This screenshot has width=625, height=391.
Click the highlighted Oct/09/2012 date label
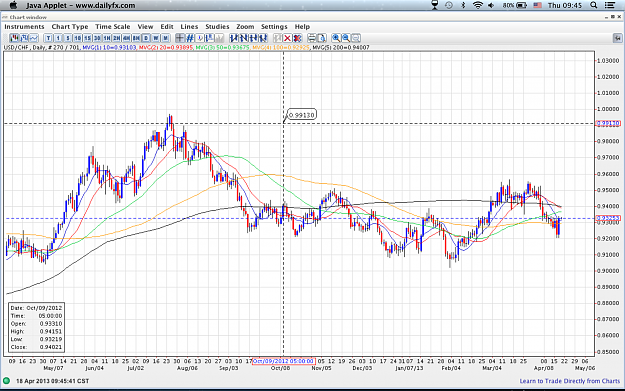pos(284,361)
